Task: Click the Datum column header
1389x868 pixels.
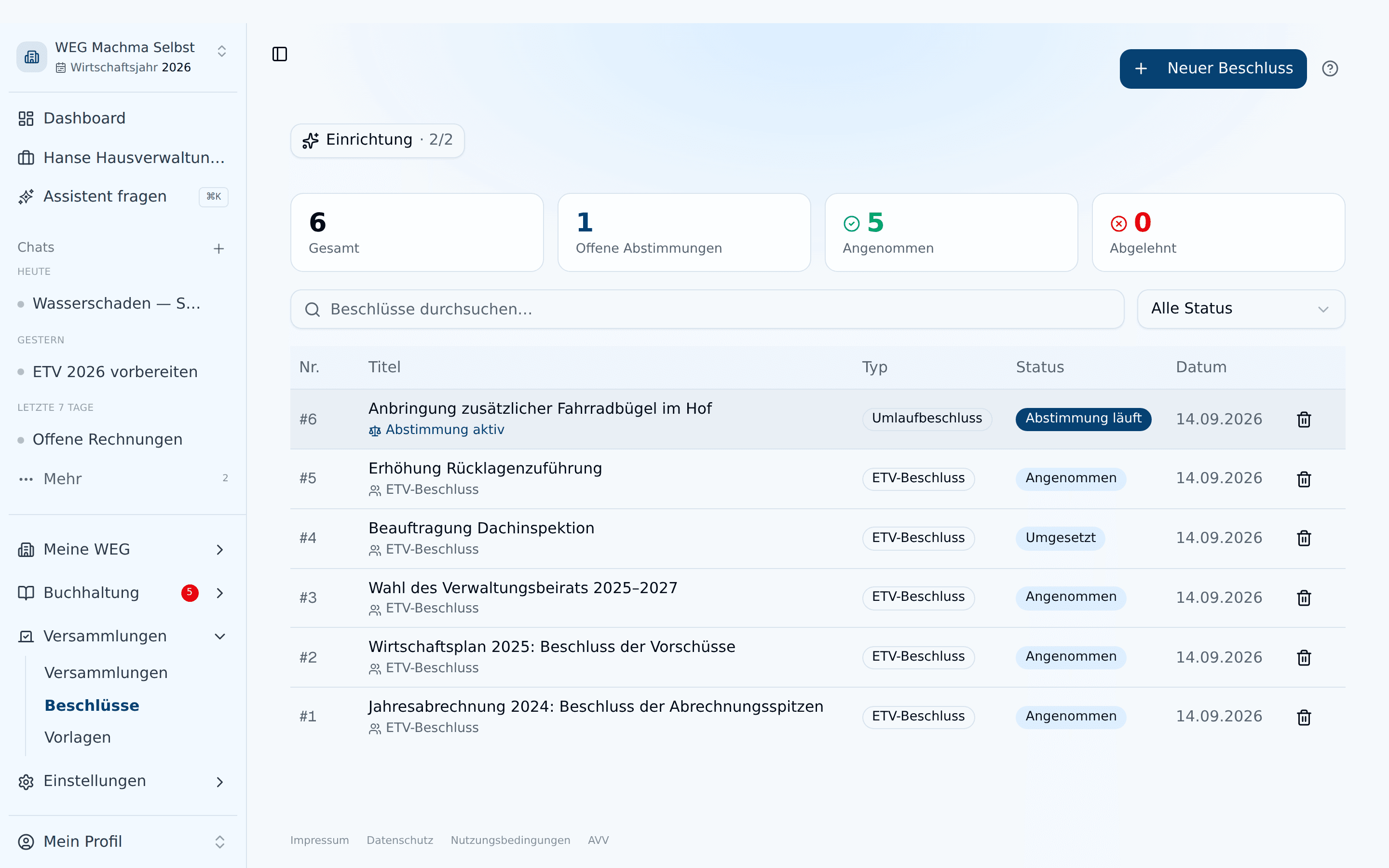Action: tap(1201, 367)
